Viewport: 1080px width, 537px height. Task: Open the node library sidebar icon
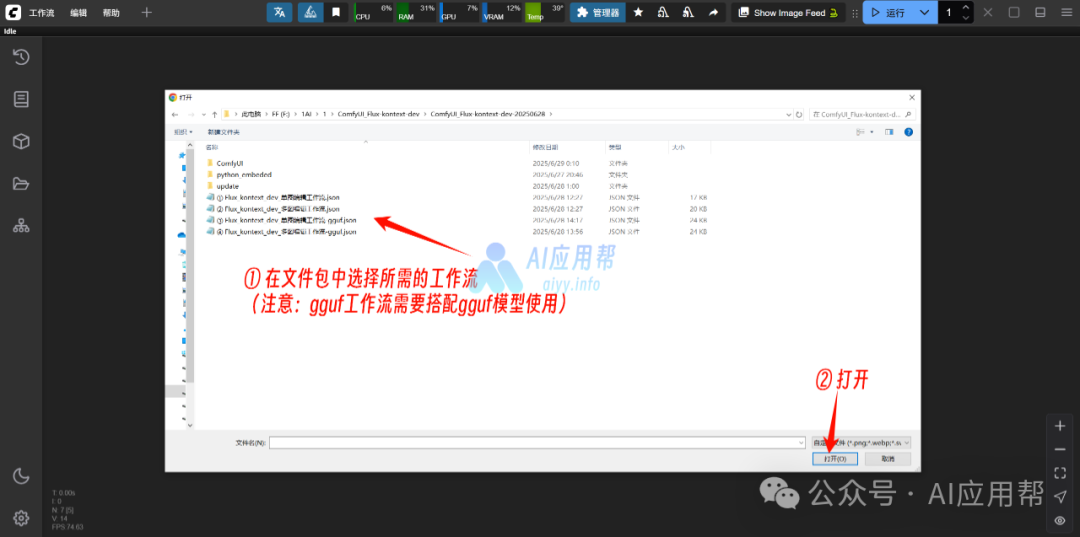(x=21, y=99)
